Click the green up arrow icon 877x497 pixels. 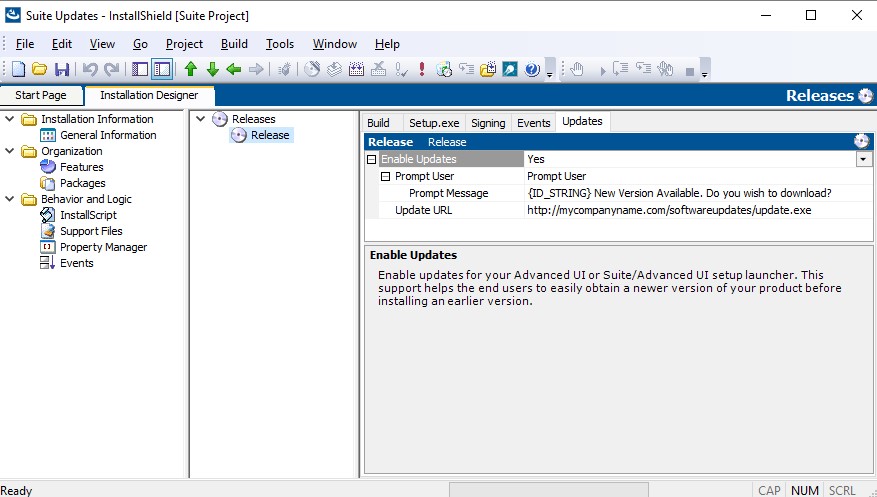pos(191,69)
